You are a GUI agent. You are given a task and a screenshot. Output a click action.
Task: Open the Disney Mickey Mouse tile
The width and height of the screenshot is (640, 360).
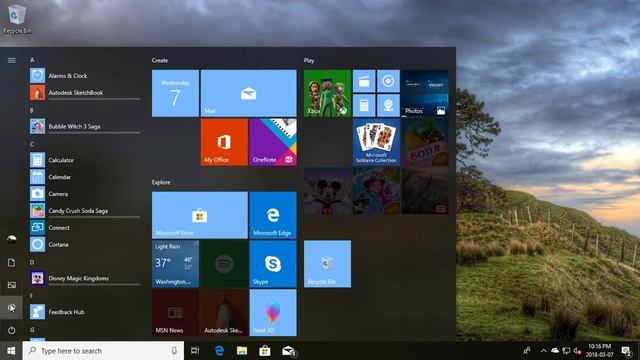(327, 191)
